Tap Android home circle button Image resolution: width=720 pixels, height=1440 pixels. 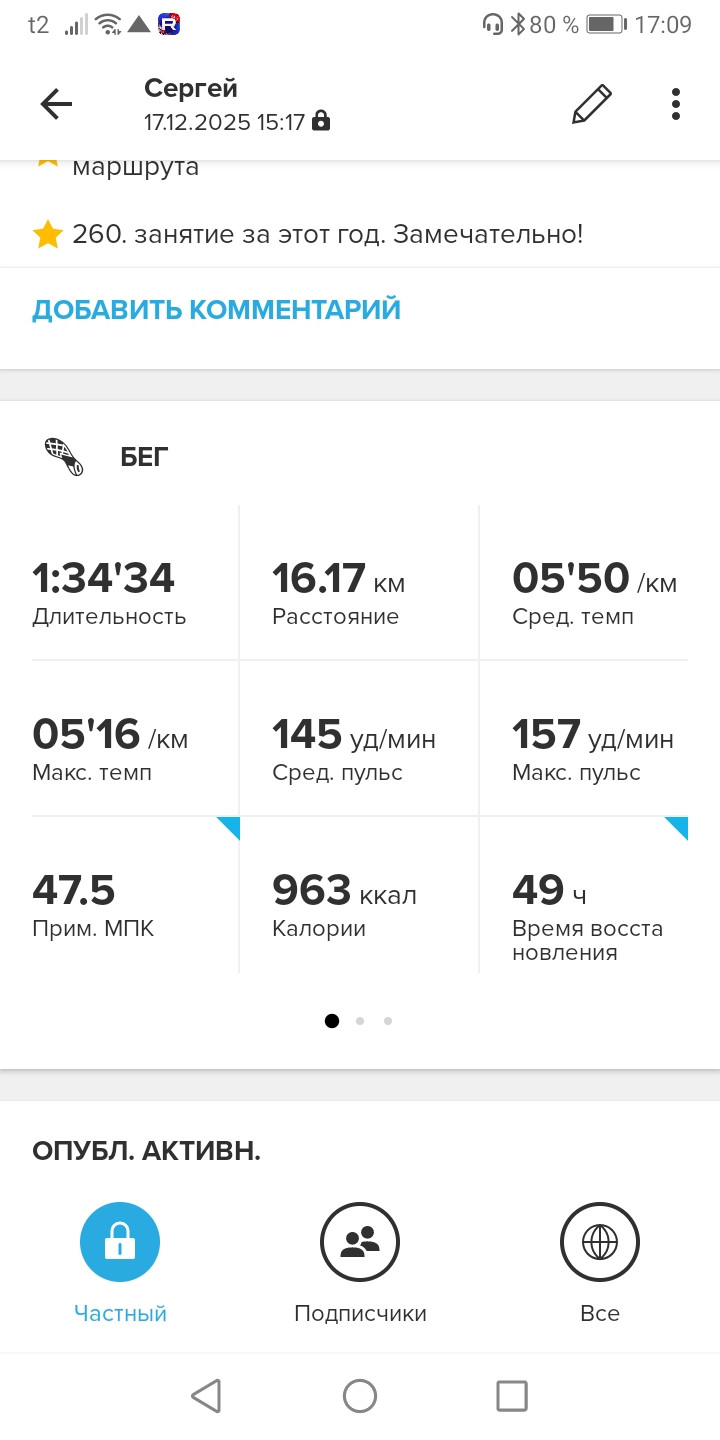360,1396
